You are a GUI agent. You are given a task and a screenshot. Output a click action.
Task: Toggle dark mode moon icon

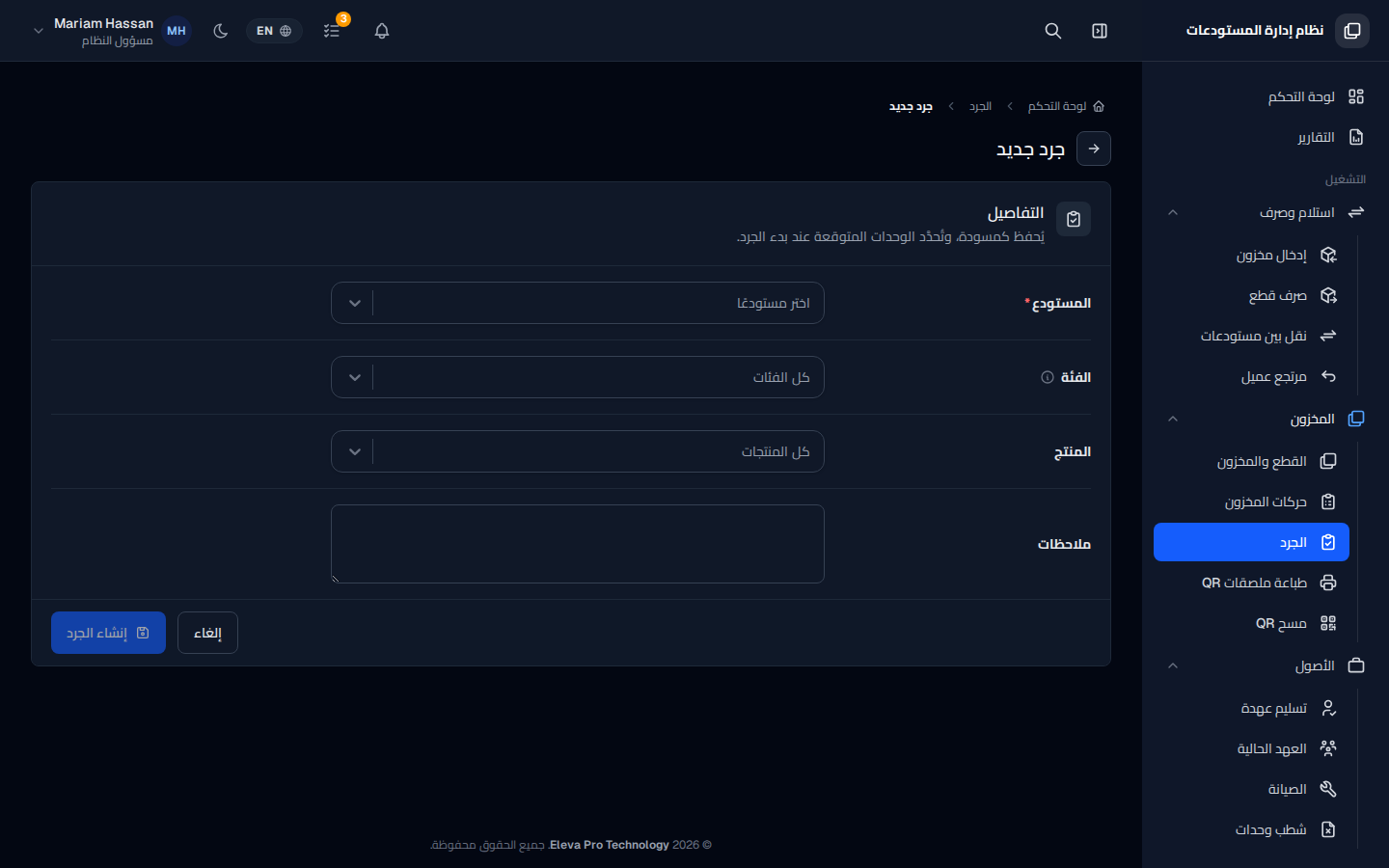[221, 31]
